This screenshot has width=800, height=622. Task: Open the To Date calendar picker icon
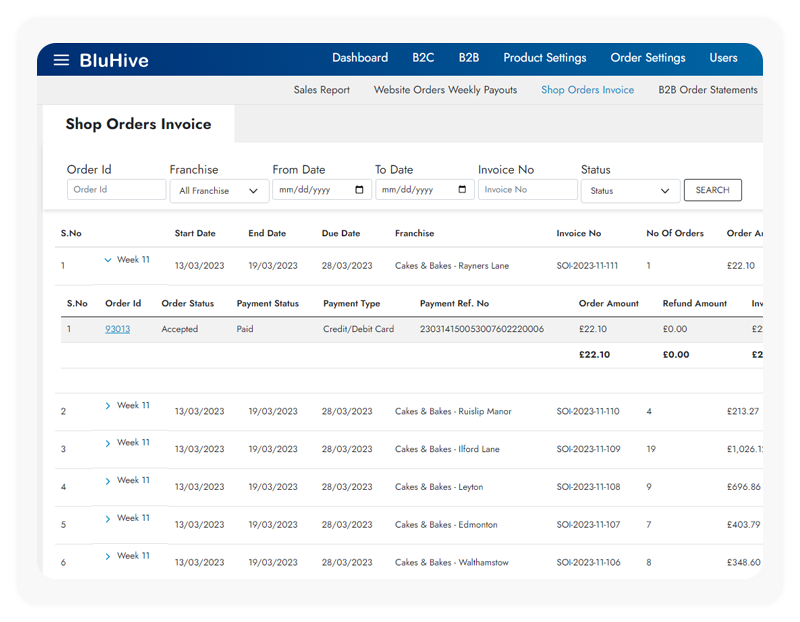(461, 190)
